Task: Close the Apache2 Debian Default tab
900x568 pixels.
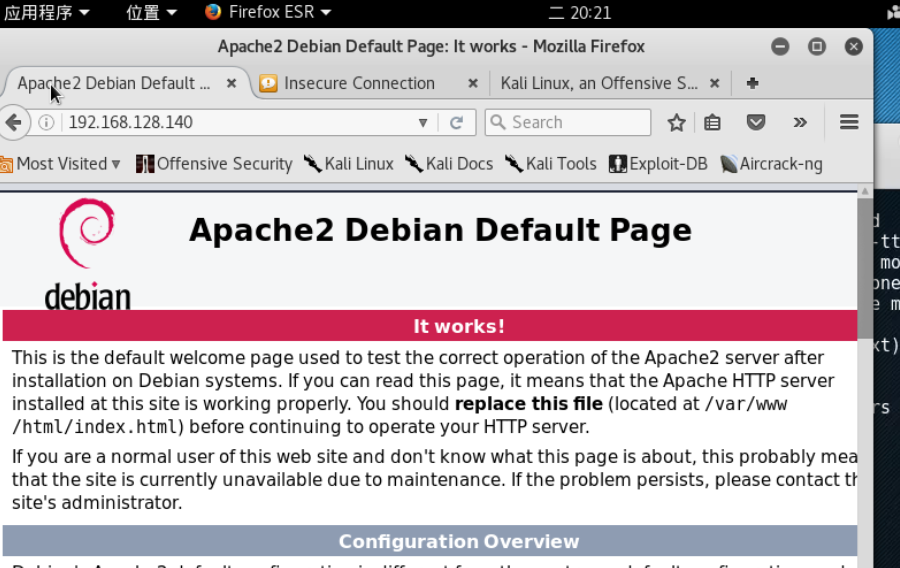Action: [x=231, y=83]
